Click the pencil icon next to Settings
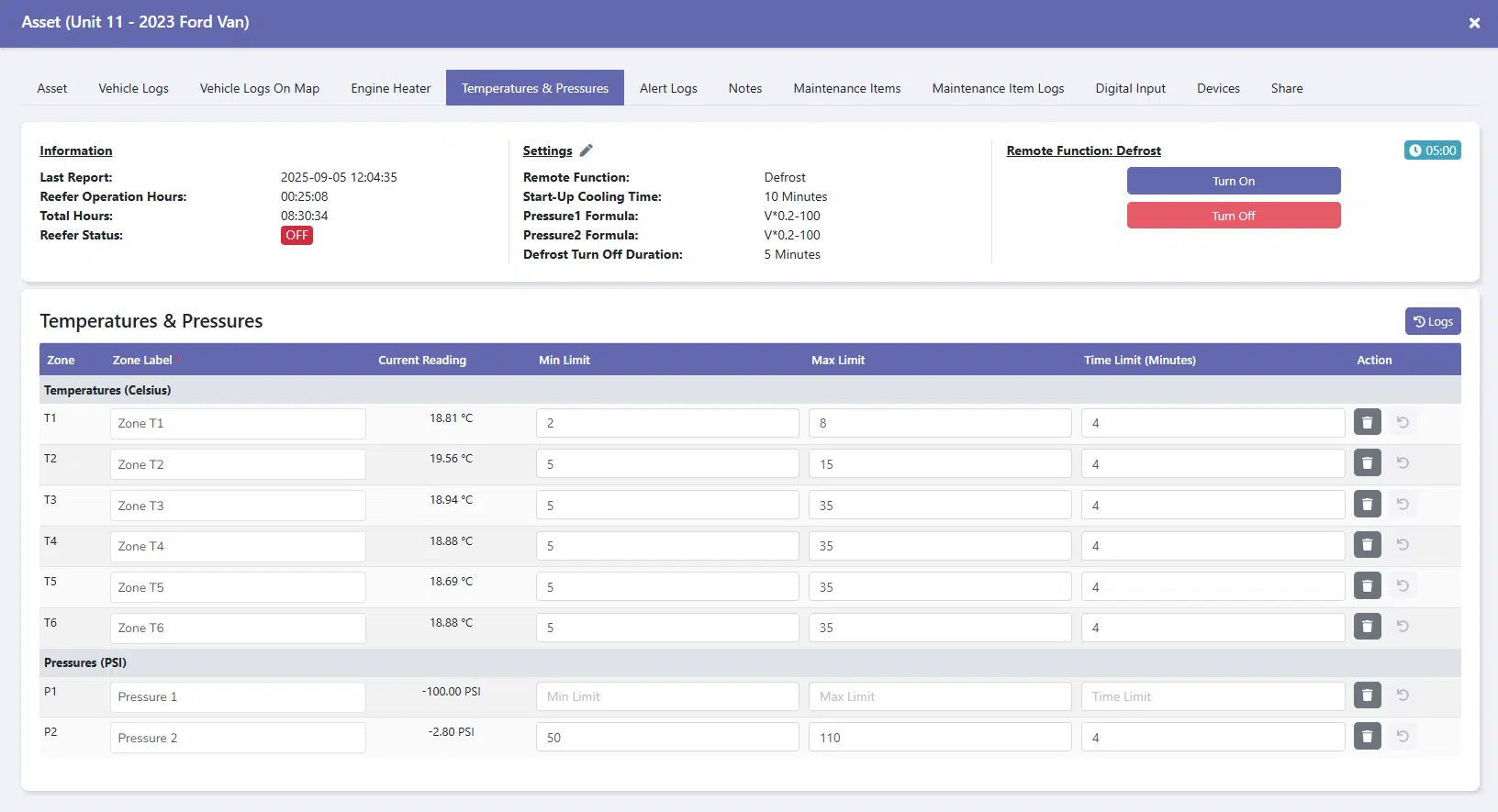 [x=587, y=150]
